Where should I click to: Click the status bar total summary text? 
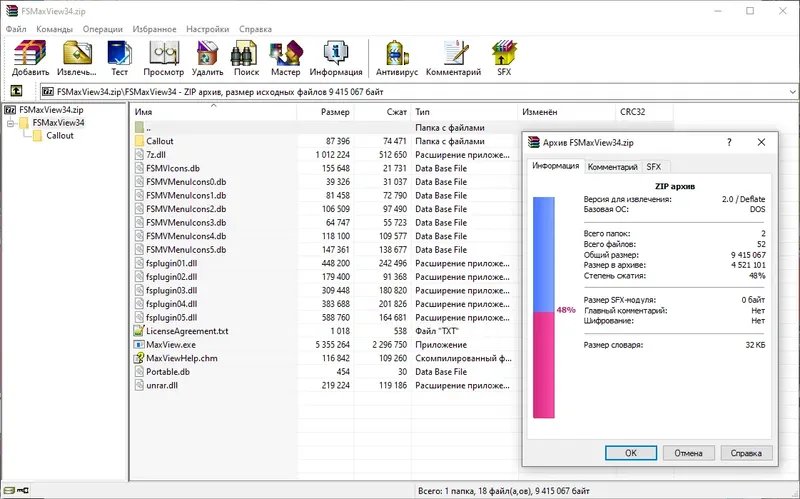(504, 491)
